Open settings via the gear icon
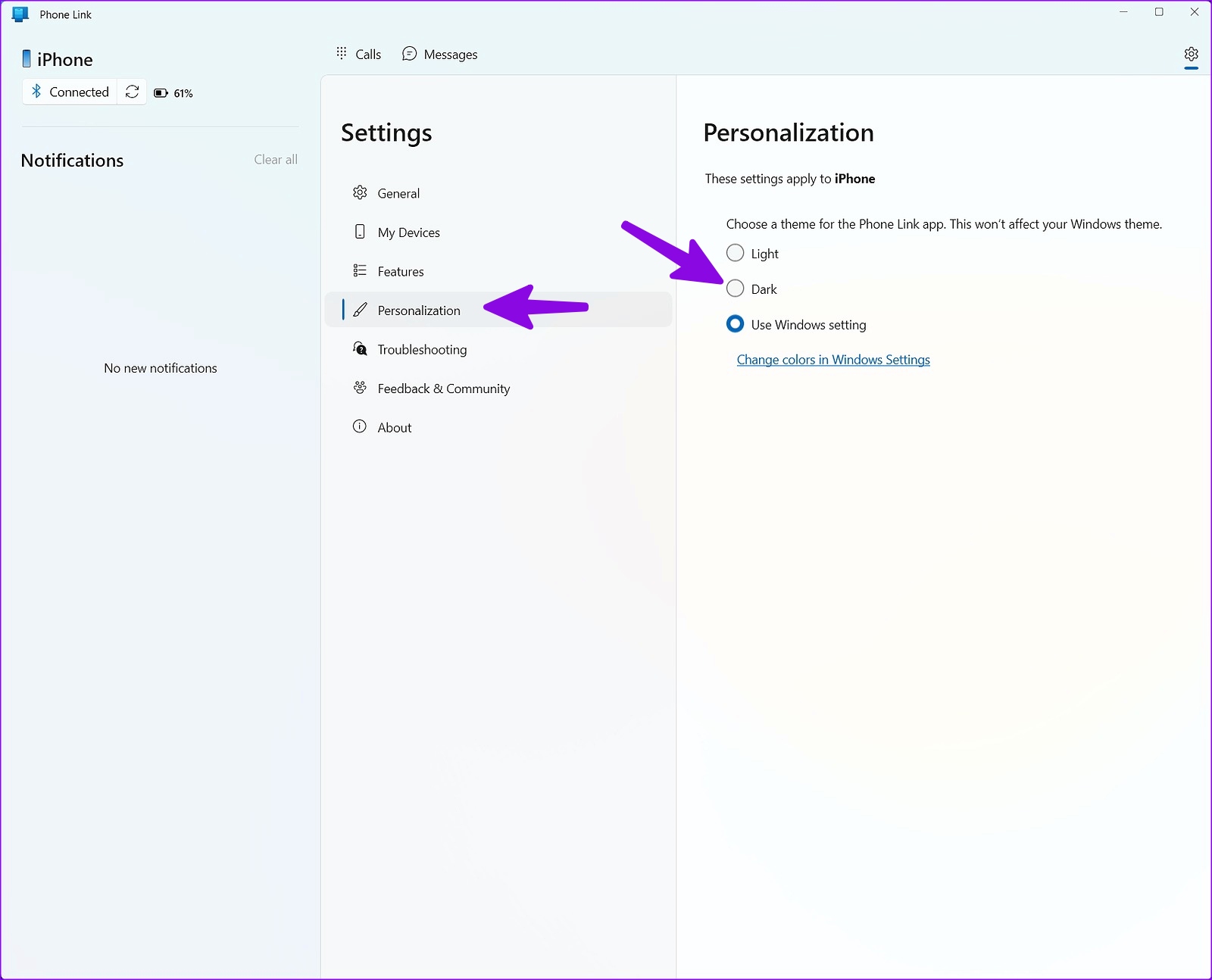Viewport: 1212px width, 980px height. (x=1191, y=55)
